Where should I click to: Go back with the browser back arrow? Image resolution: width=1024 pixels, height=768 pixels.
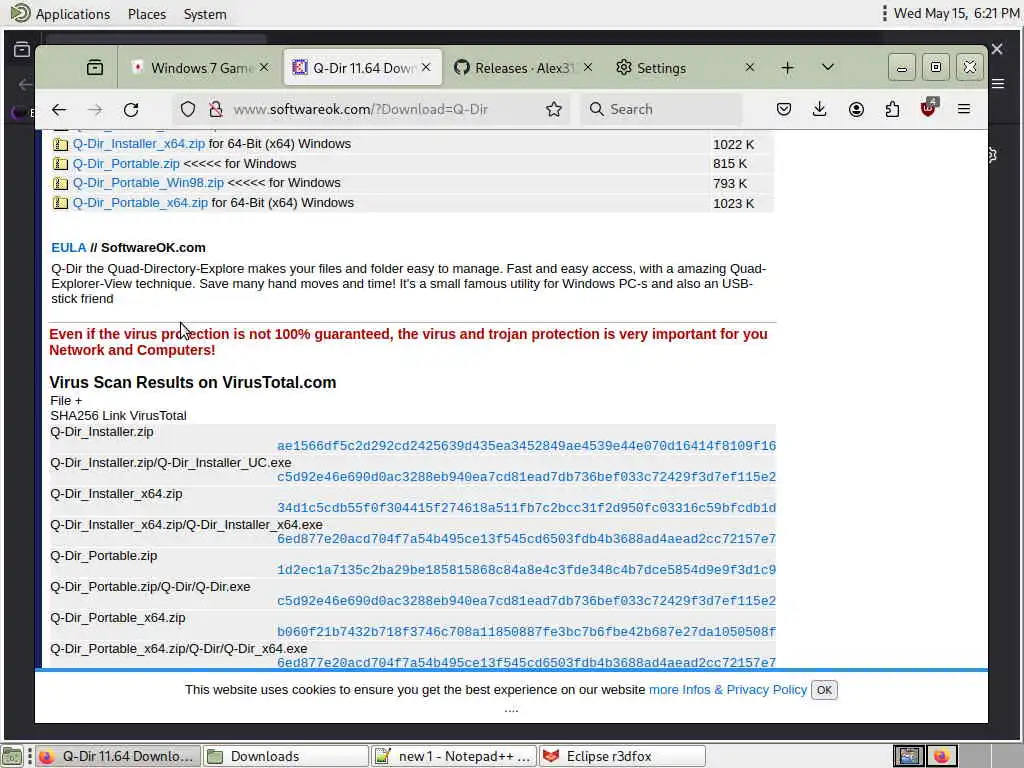[x=59, y=110]
